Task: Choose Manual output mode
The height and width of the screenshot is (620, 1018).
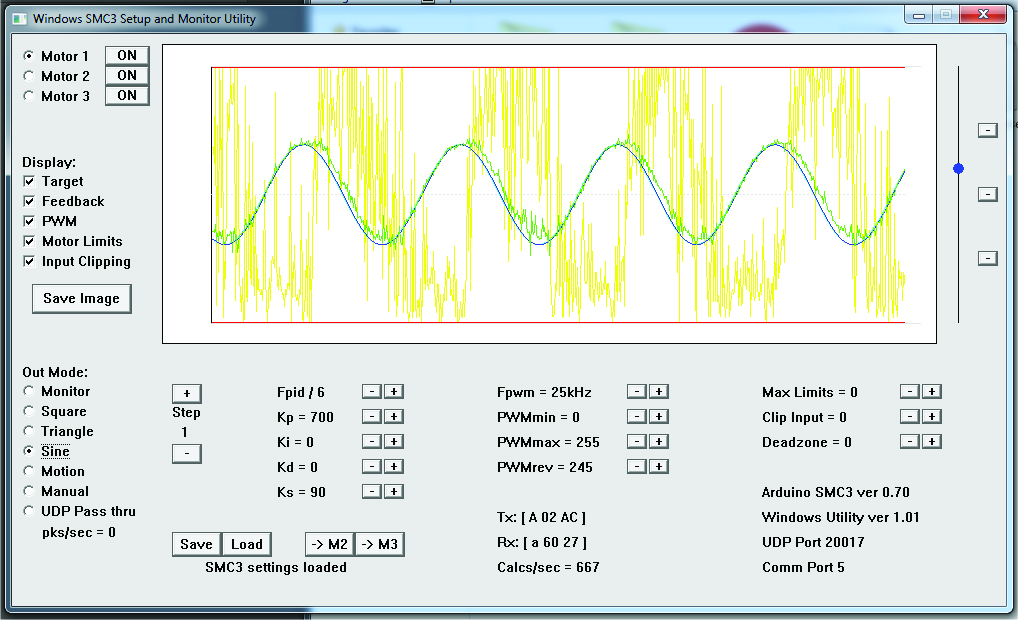Action: [29, 491]
